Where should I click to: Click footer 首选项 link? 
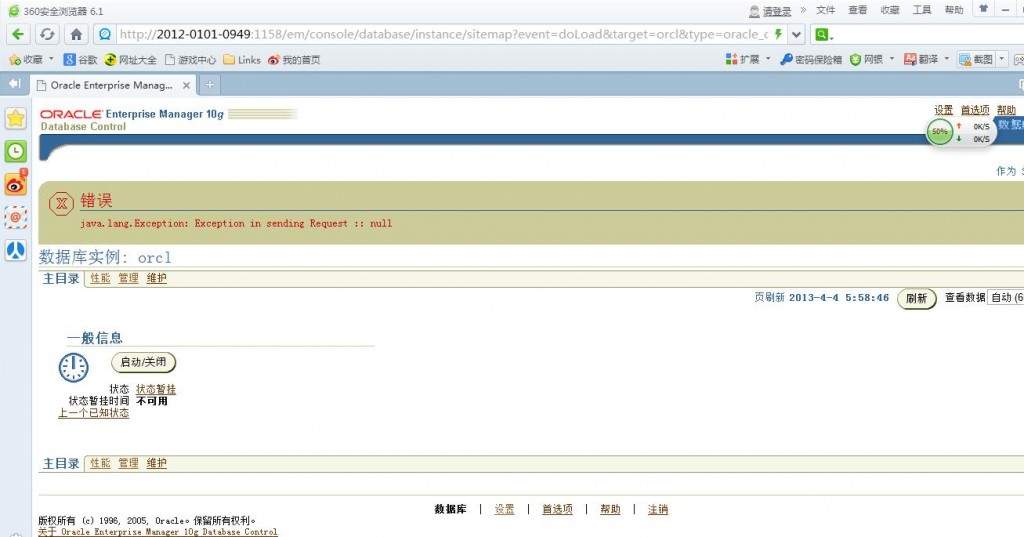[557, 509]
